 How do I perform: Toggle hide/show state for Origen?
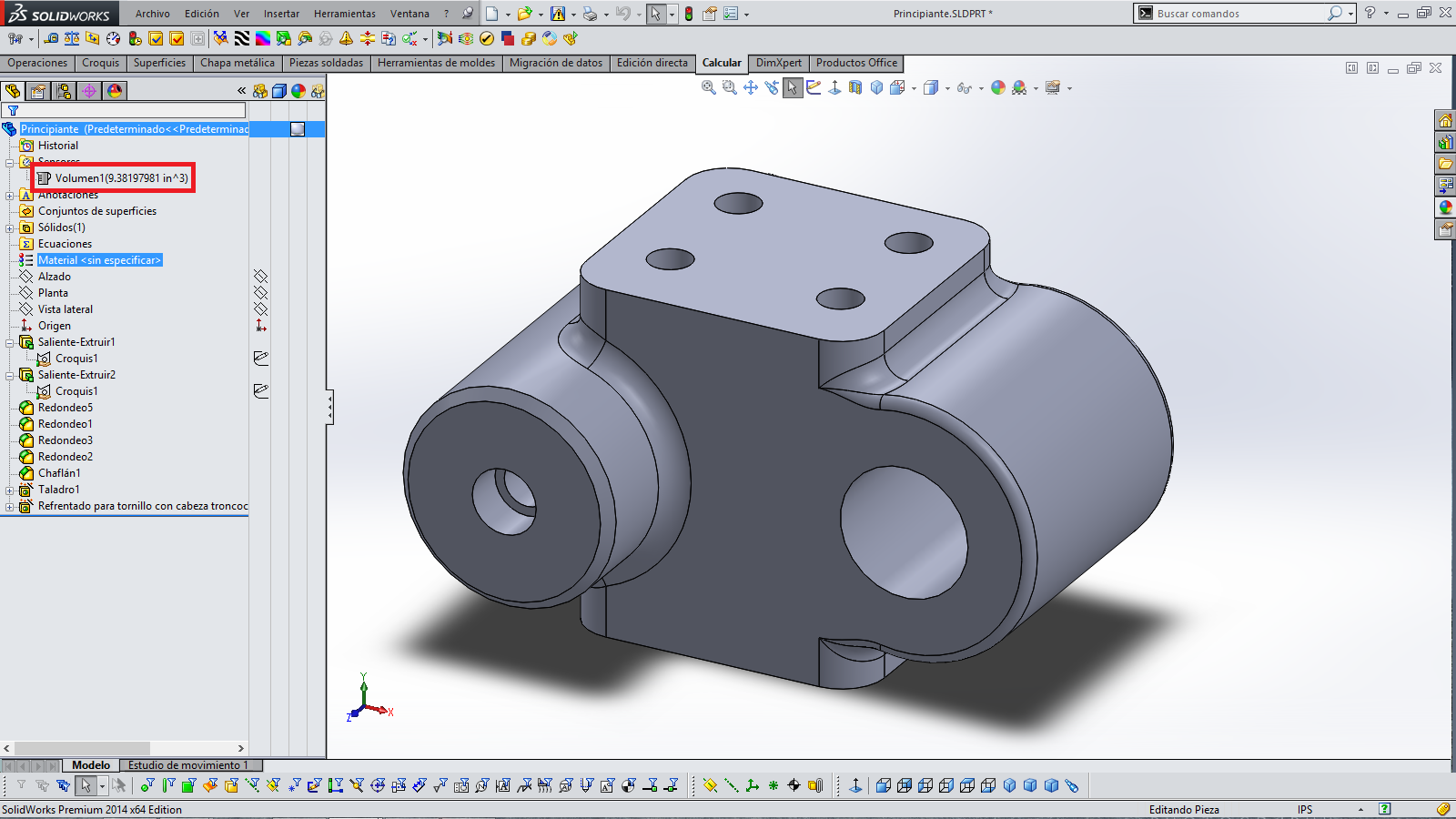(x=261, y=326)
